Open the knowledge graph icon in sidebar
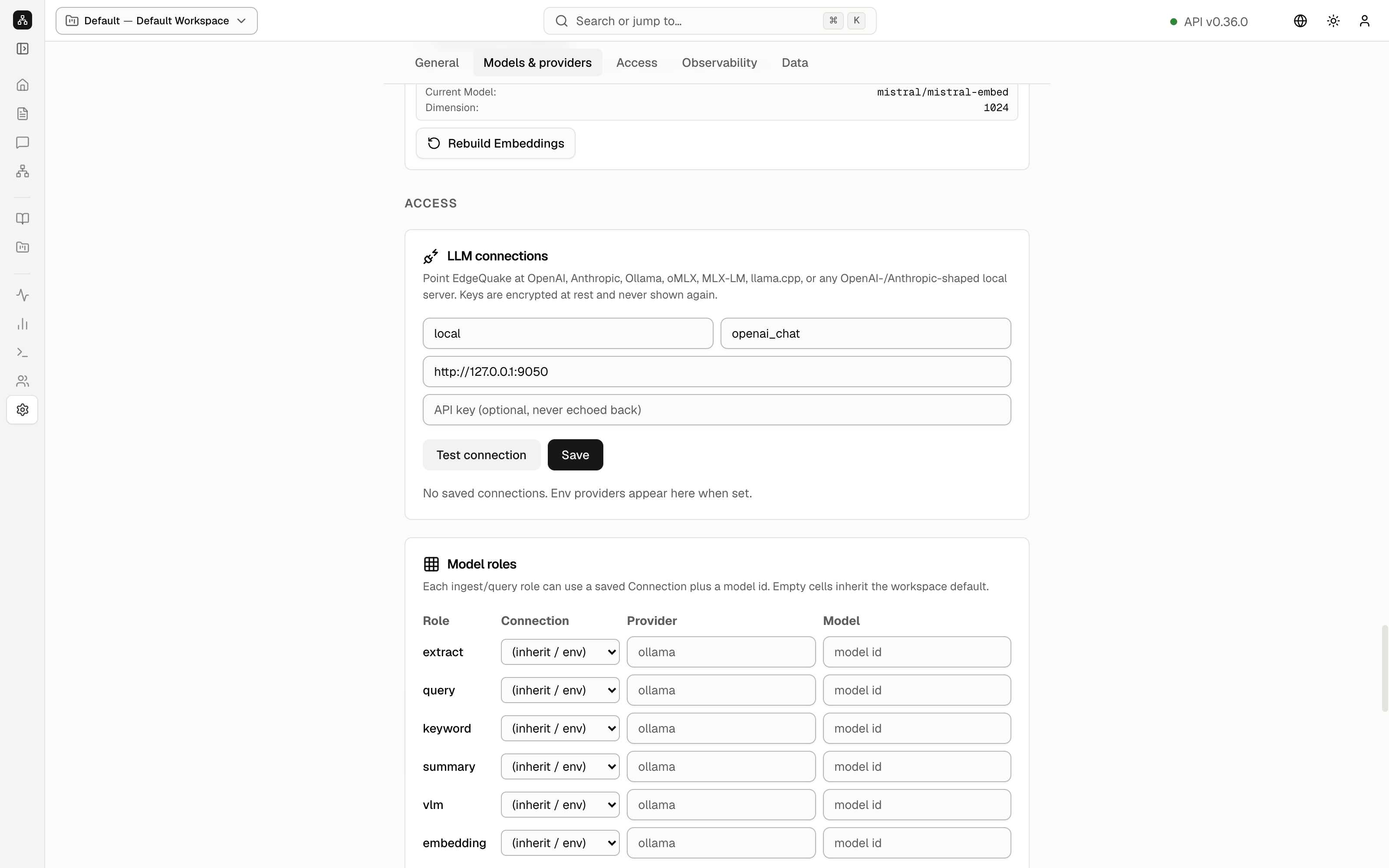 [23, 171]
